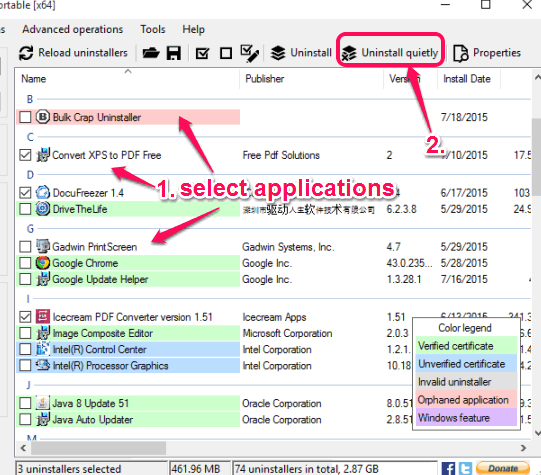Screen dimensions: 541x475
Task: Click the Intel(R) Control Center icon
Action: tap(43, 349)
